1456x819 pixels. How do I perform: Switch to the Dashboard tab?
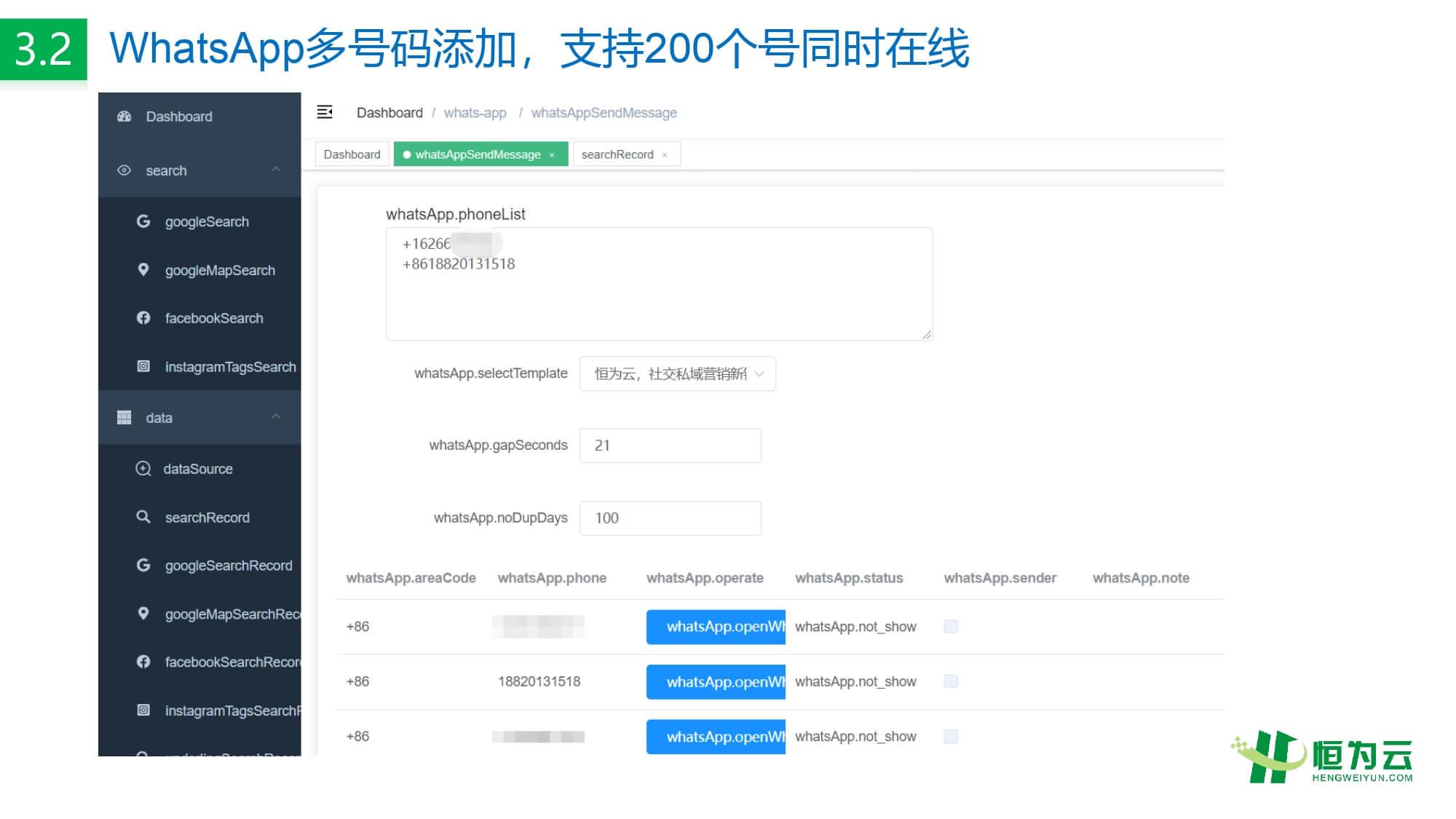352,154
